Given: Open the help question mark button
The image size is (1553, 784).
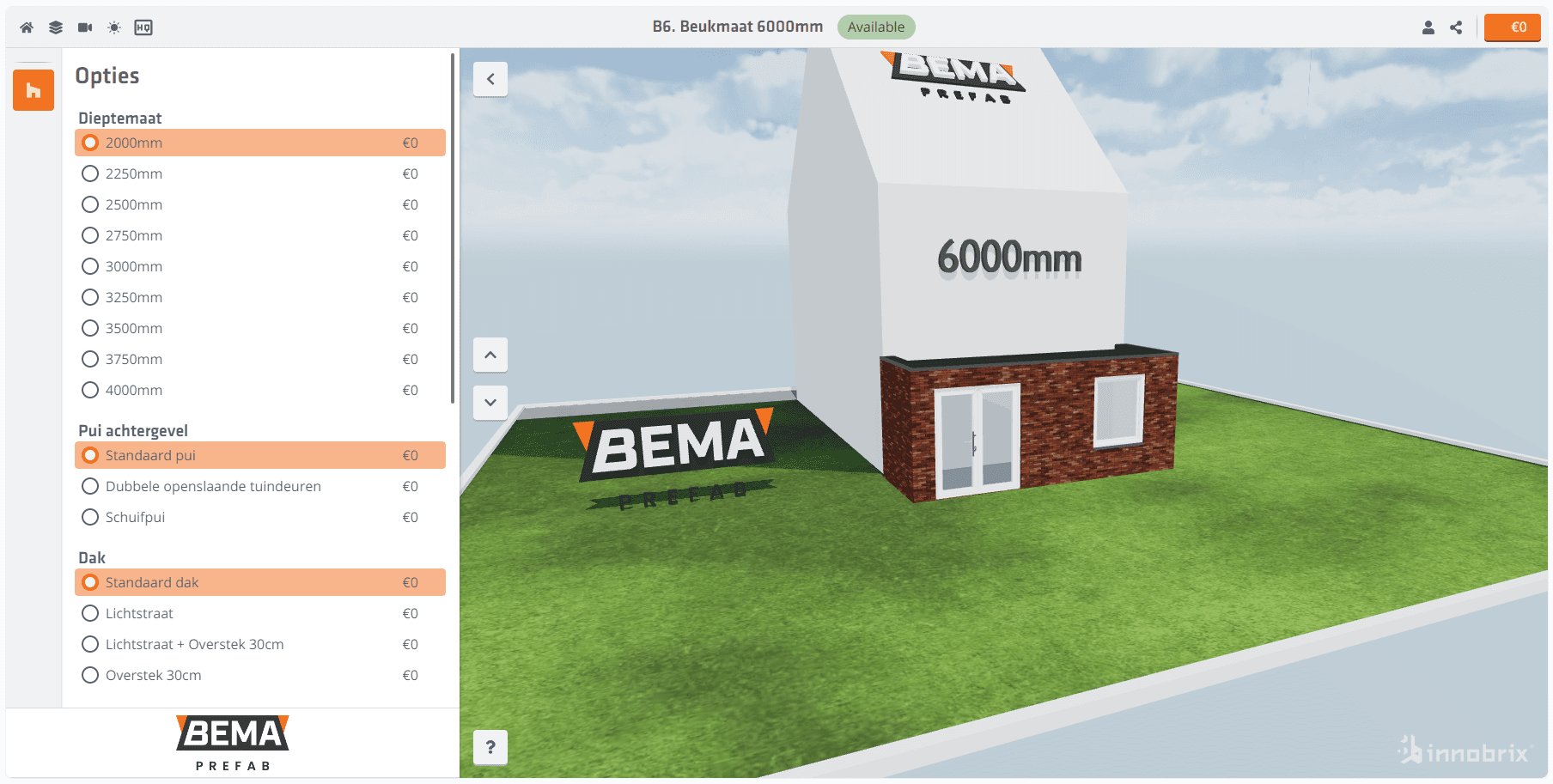Looking at the screenshot, I should (x=490, y=747).
